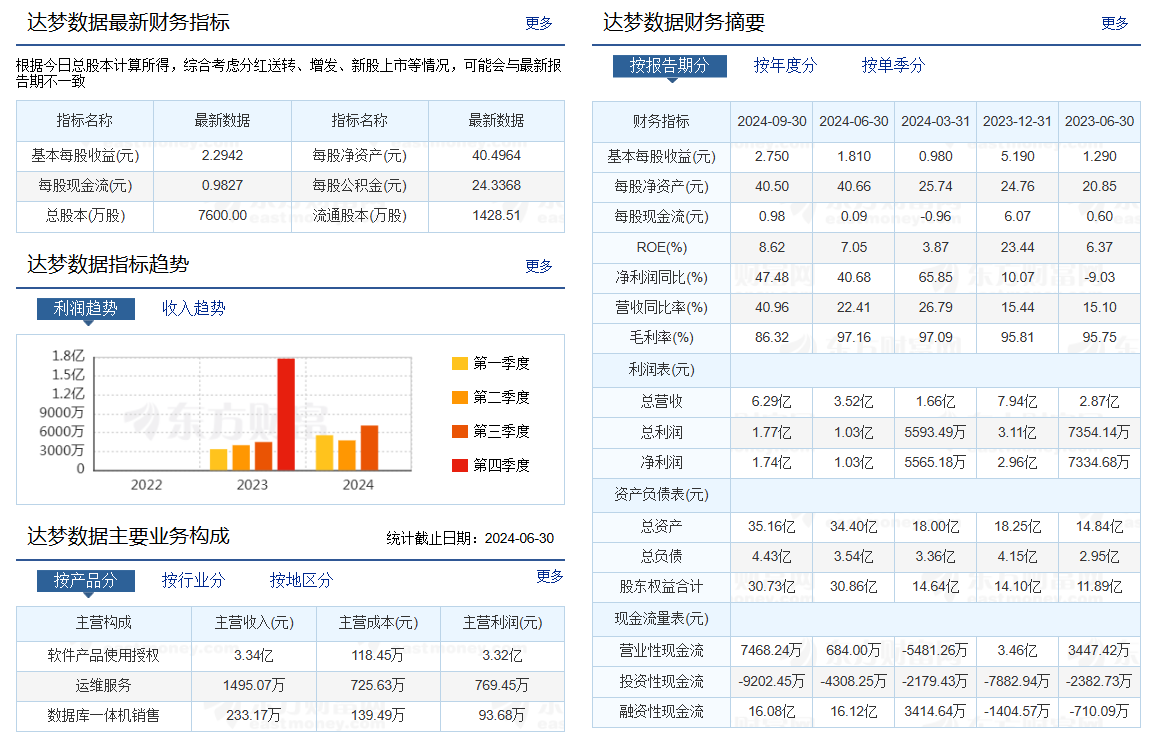Viewport: 1160px width, 741px height.
Task: Click the 总利润 value 5593.49万
Action: coord(936,432)
